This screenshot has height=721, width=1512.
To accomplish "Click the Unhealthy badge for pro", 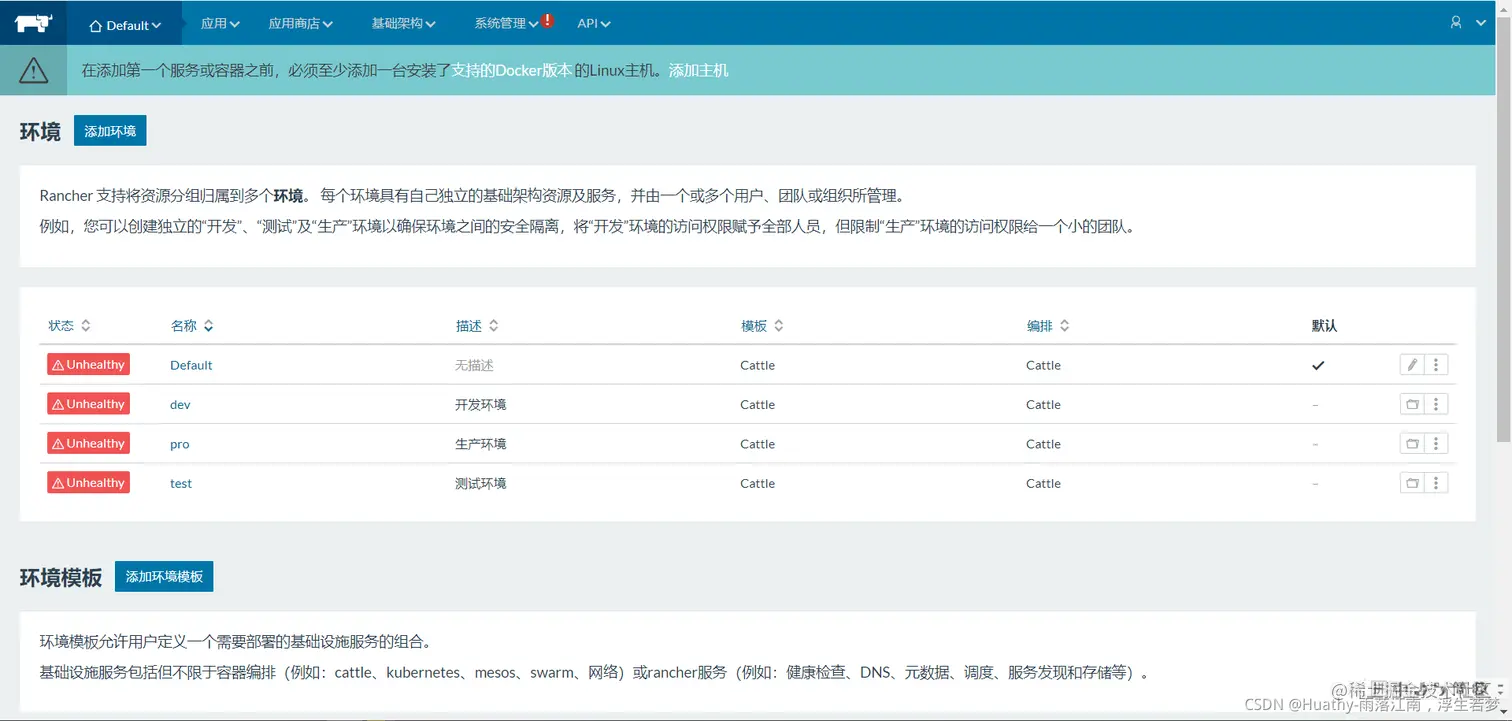I will pyautogui.click(x=88, y=444).
